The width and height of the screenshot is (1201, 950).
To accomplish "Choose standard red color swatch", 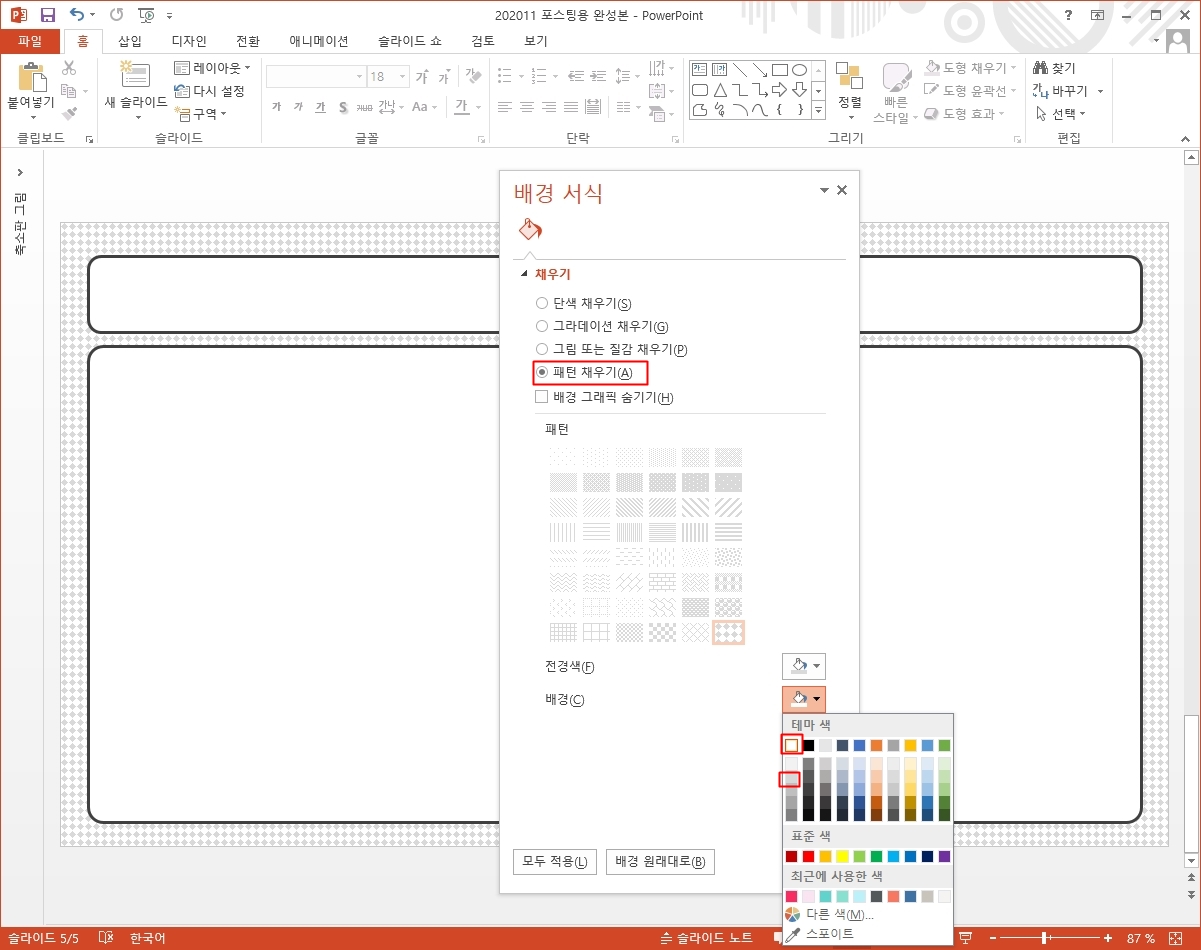I will coord(808,856).
